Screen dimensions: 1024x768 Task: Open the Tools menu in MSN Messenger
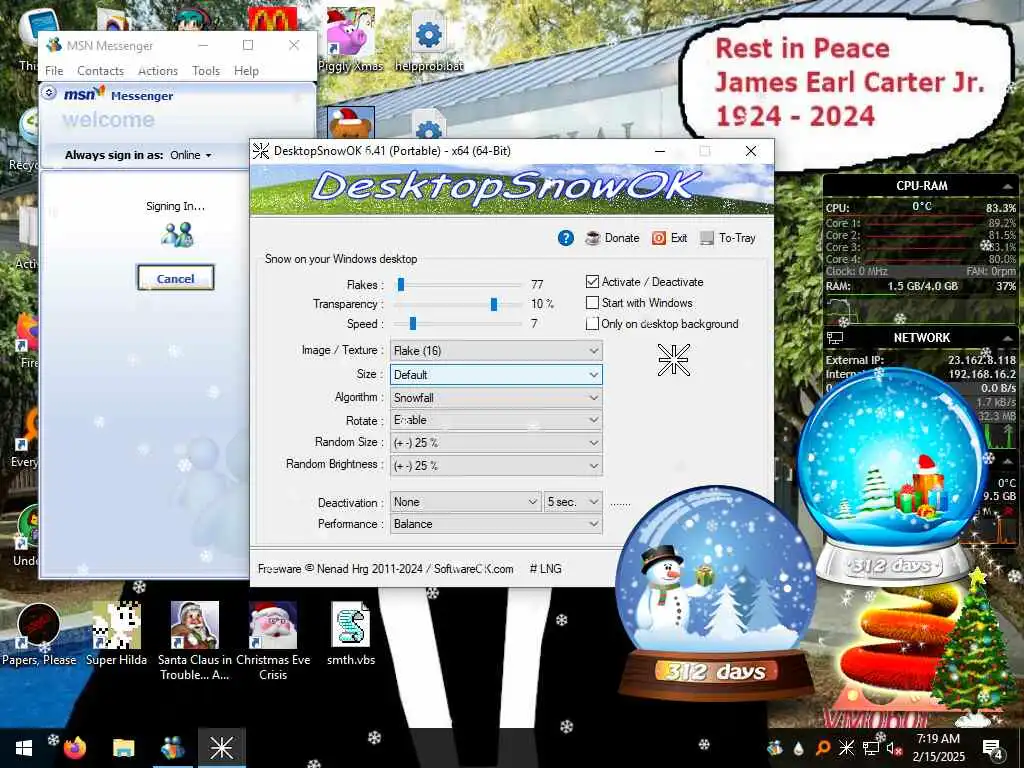(x=206, y=71)
